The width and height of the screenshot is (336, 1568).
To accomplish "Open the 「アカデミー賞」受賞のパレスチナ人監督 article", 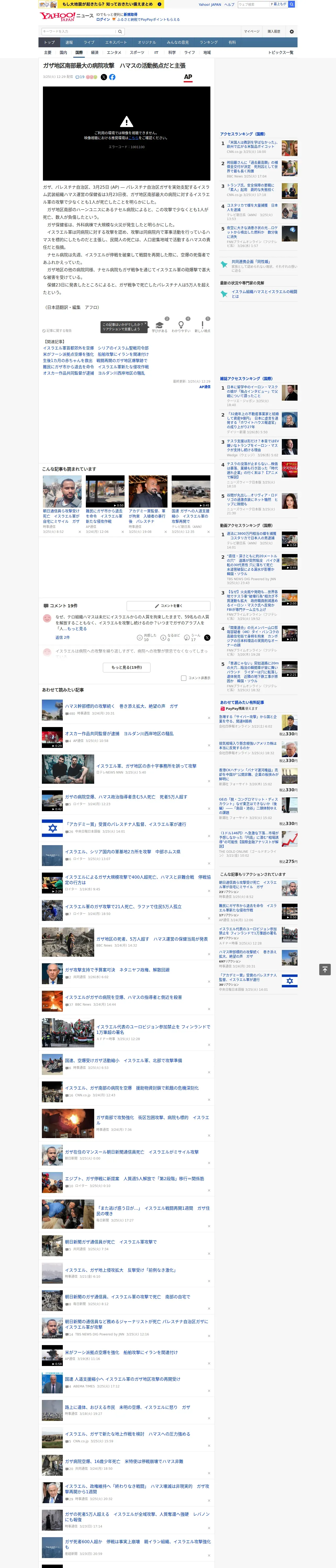I will (x=126, y=824).
